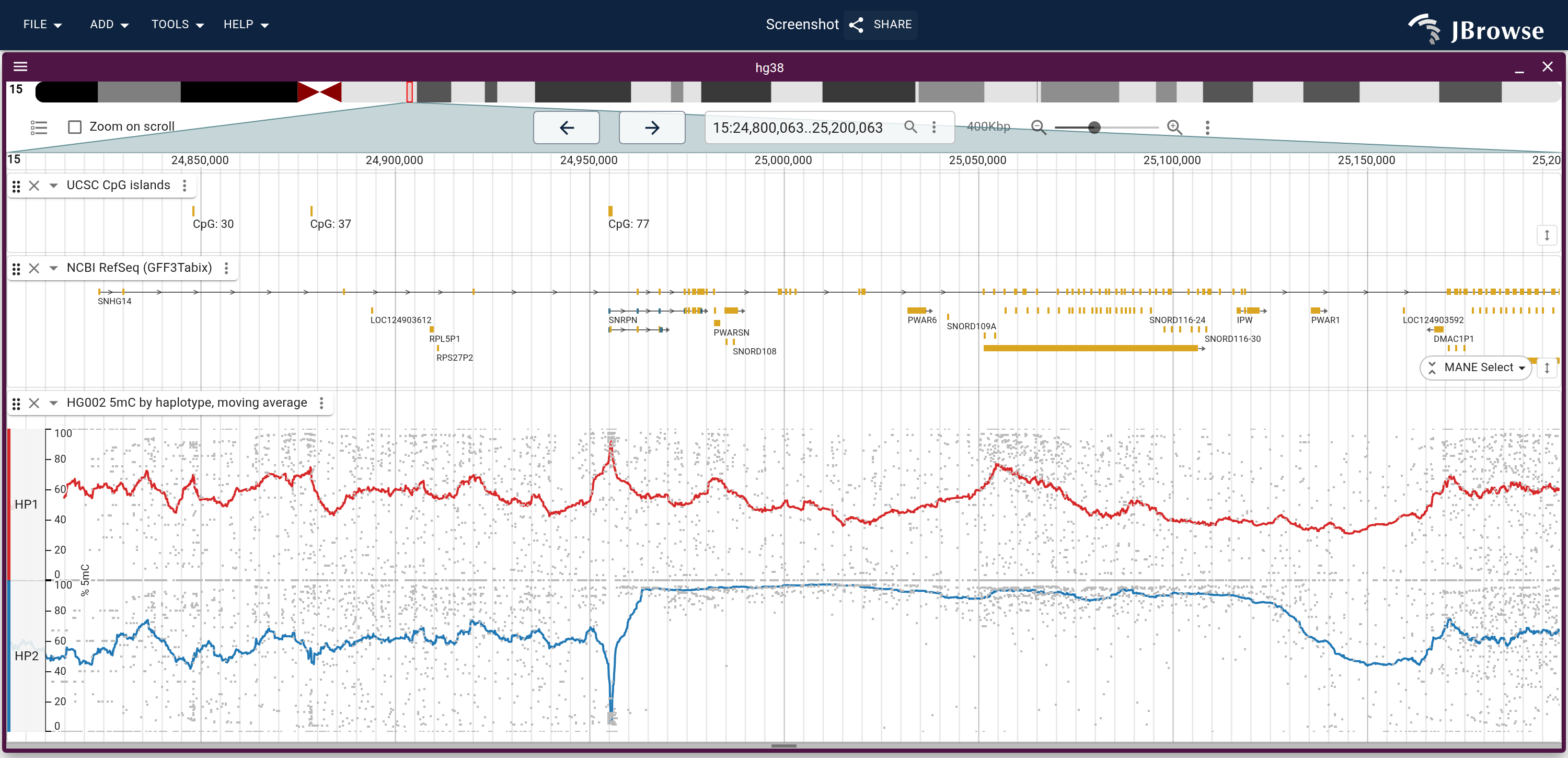Enable Zoom on scroll checkbox
Image resolution: width=1568 pixels, height=758 pixels.
75,127
